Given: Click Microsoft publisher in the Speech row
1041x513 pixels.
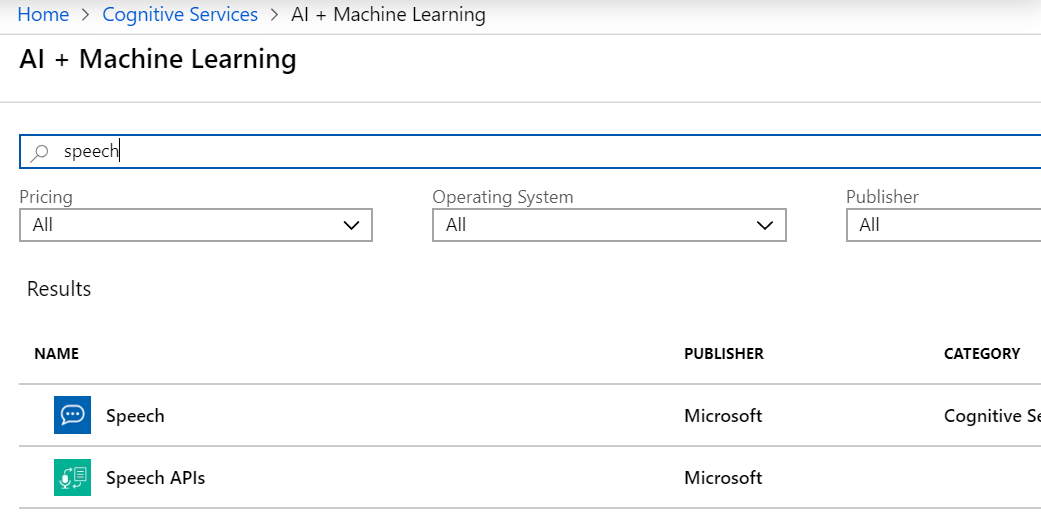Looking at the screenshot, I should click(722, 415).
